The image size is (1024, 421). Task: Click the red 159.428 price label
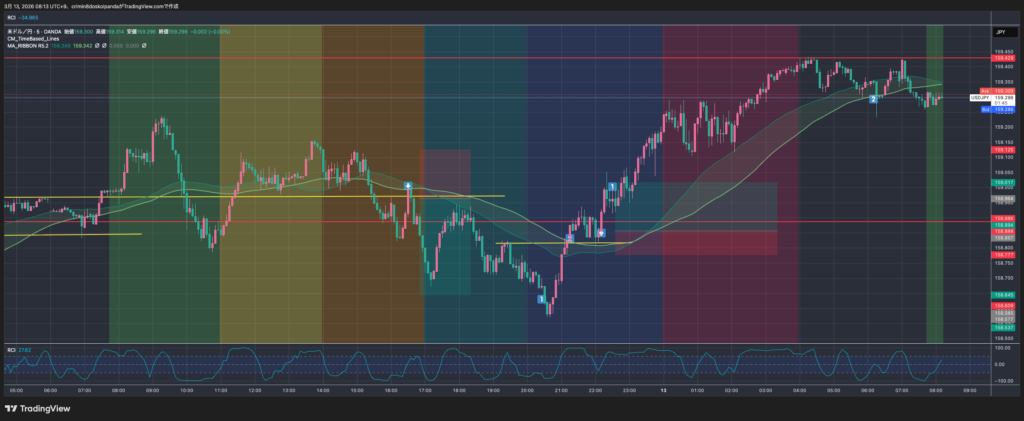click(x=1004, y=59)
